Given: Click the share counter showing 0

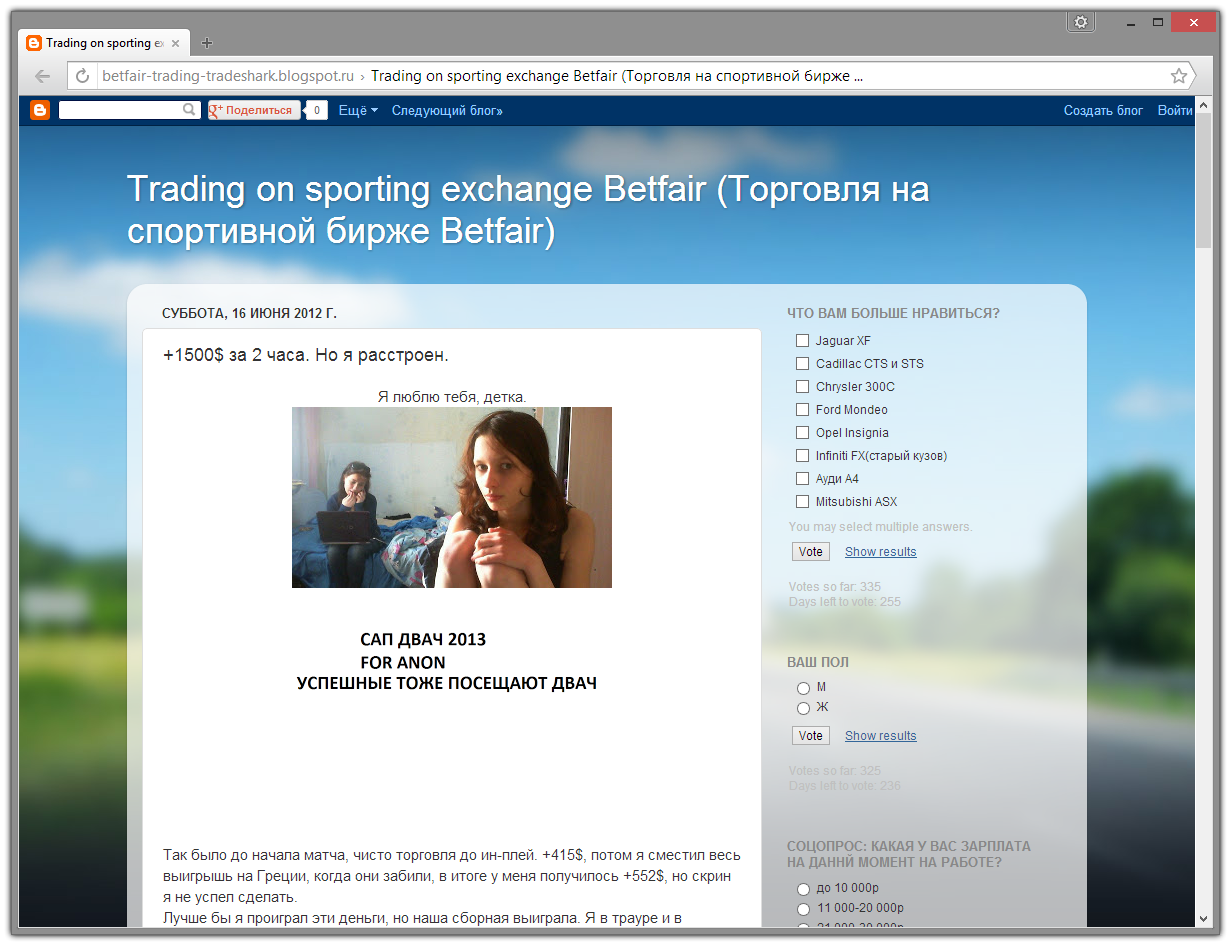Looking at the screenshot, I should click(x=317, y=110).
